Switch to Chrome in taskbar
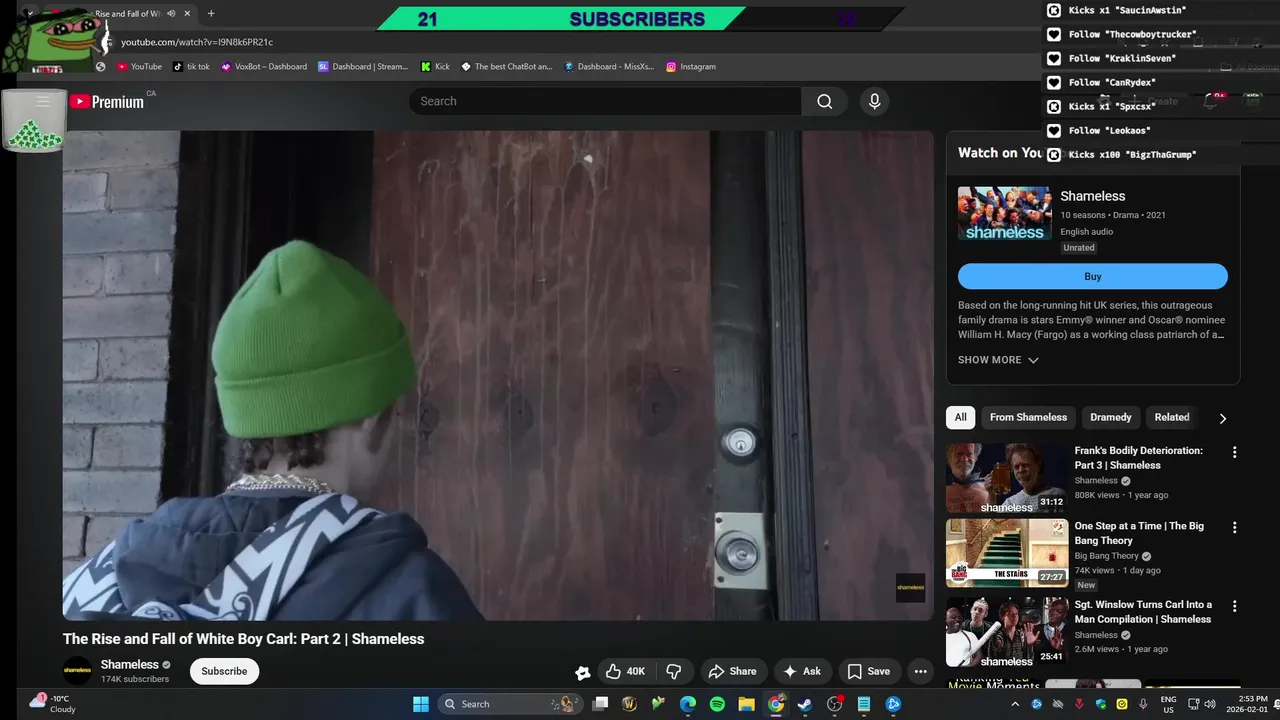The width and height of the screenshot is (1280, 720). point(776,704)
